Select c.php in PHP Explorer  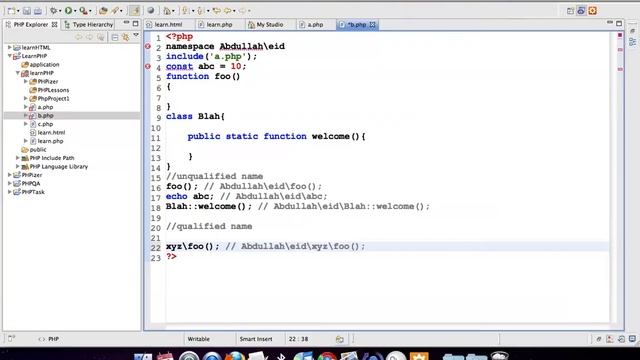[41, 124]
